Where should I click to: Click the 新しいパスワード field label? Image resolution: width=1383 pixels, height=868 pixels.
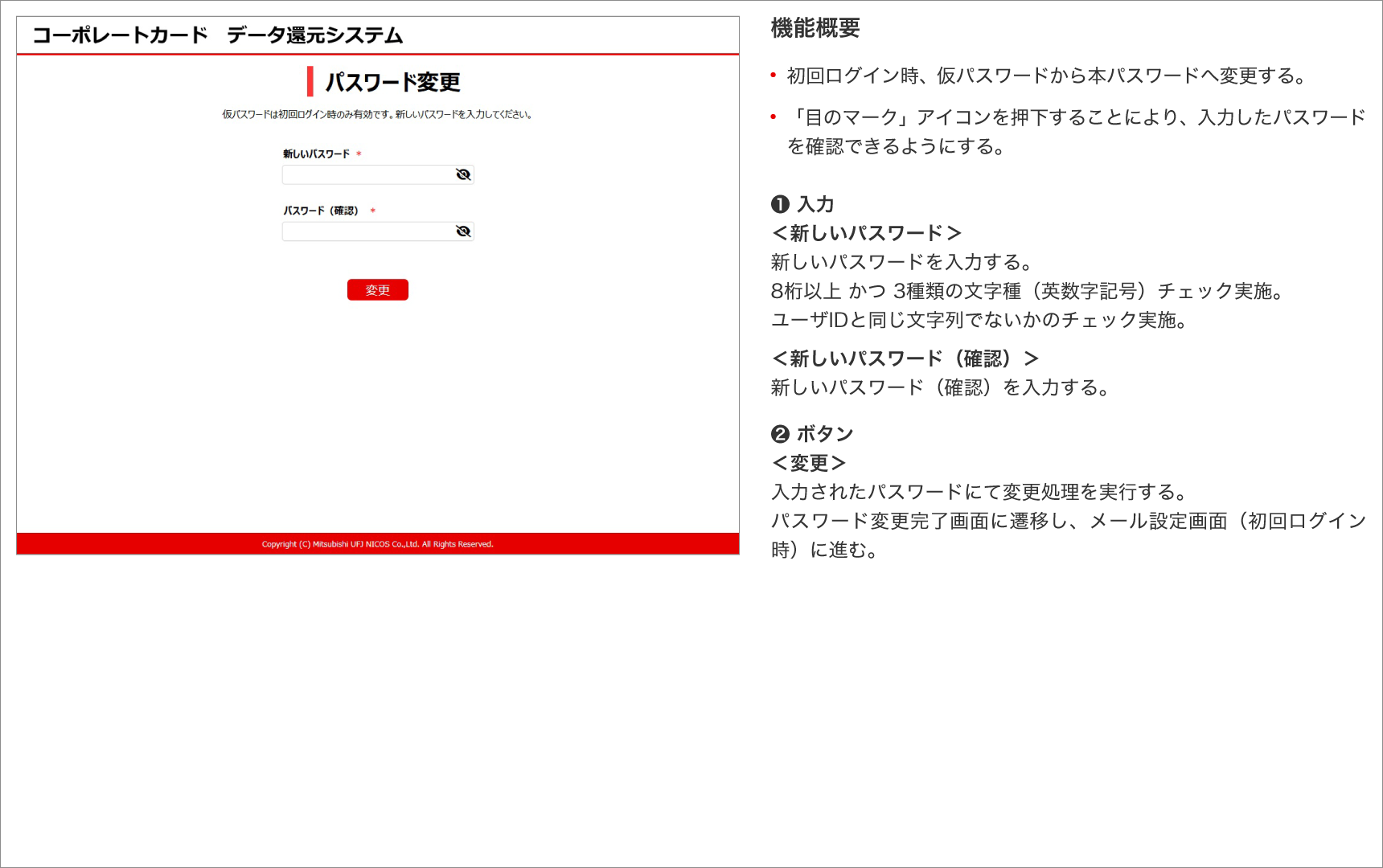coord(316,154)
